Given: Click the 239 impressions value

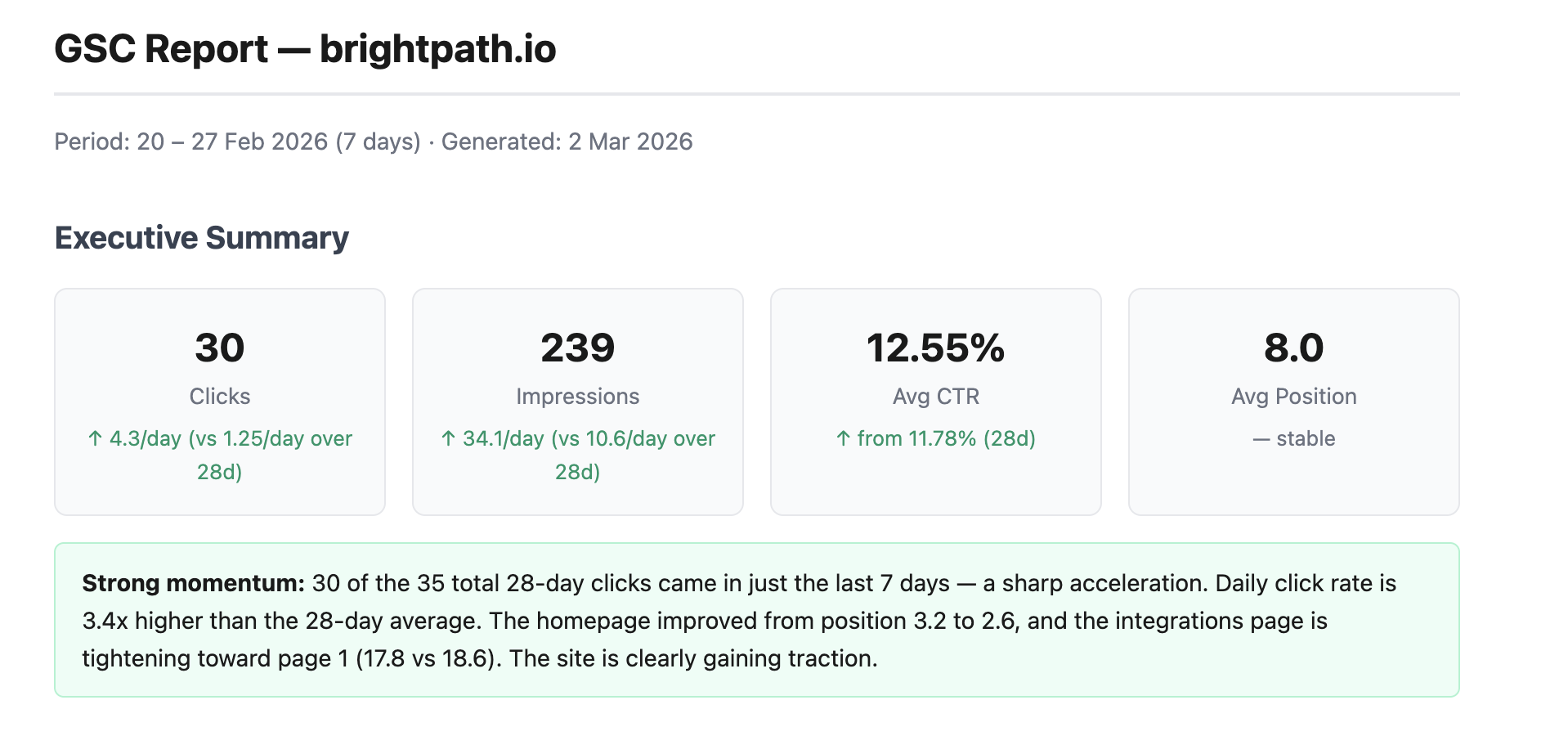Looking at the screenshot, I should pyautogui.click(x=577, y=348).
